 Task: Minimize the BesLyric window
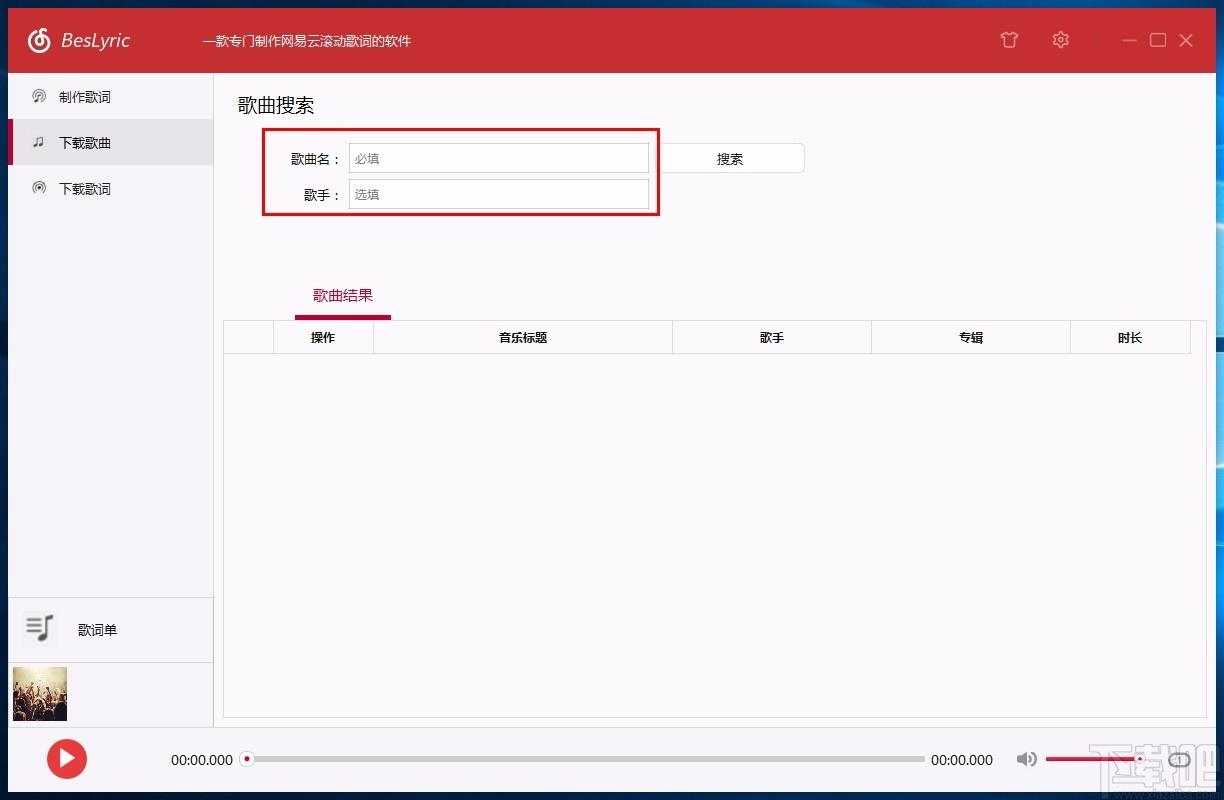[1130, 40]
